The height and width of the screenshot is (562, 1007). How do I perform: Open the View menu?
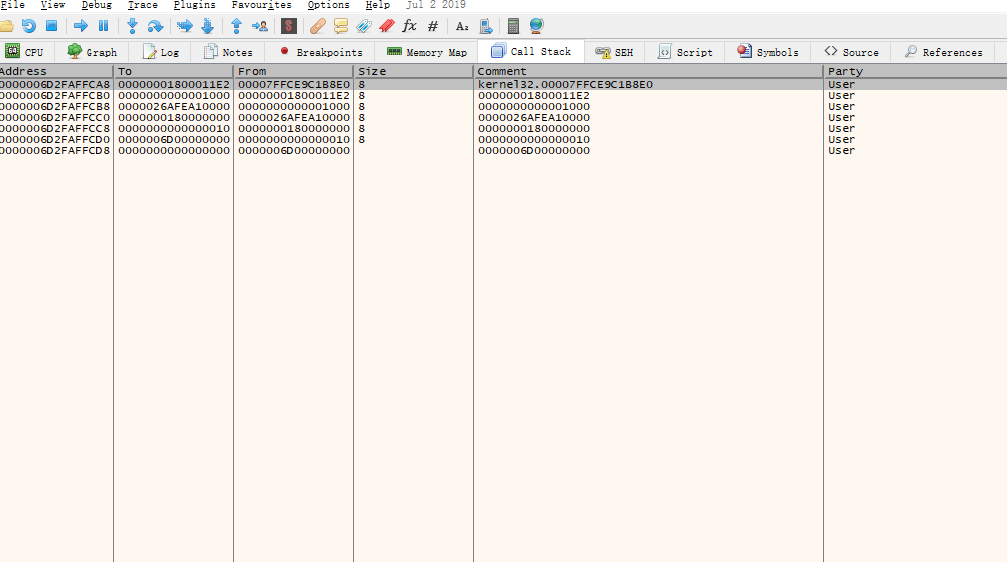[x=53, y=5]
